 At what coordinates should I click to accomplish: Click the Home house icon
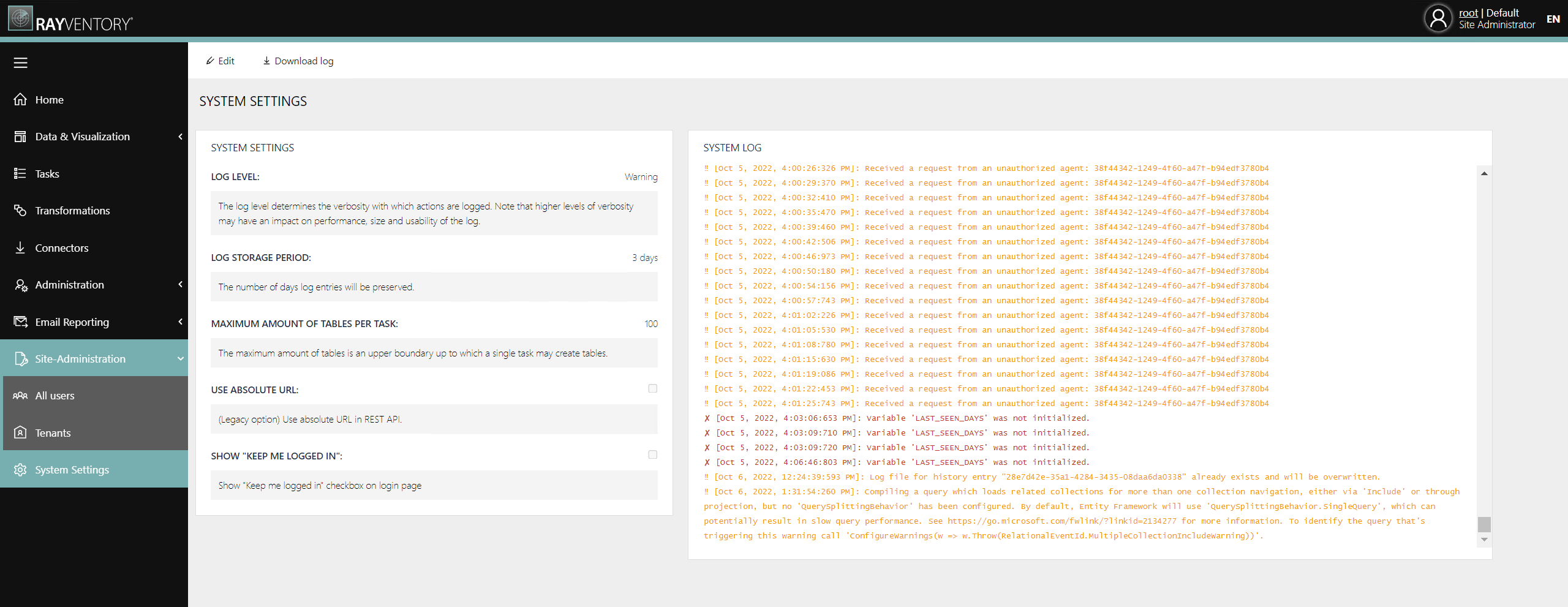[x=21, y=99]
